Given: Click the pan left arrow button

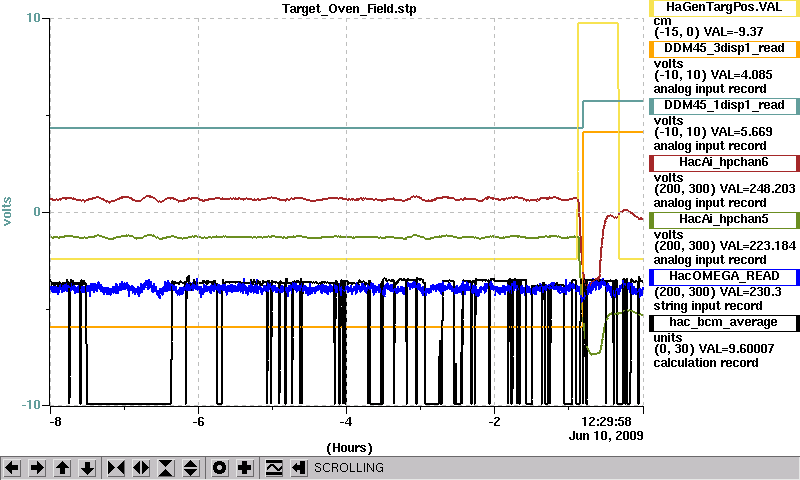Looking at the screenshot, I should 12,468.
